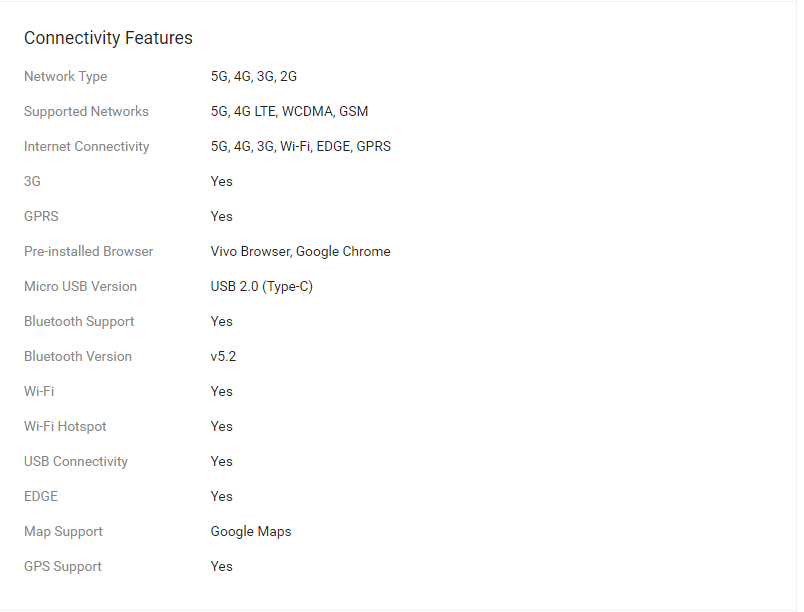804x612 pixels.
Task: Select the GPRS row label
Action: 41,216
